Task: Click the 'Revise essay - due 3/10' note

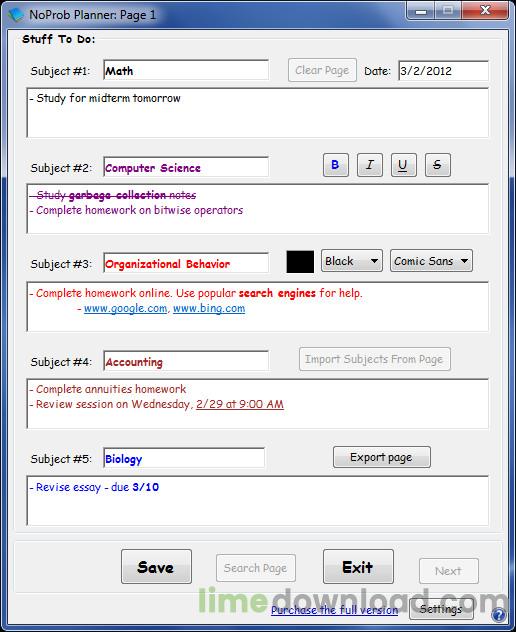Action: point(94,487)
